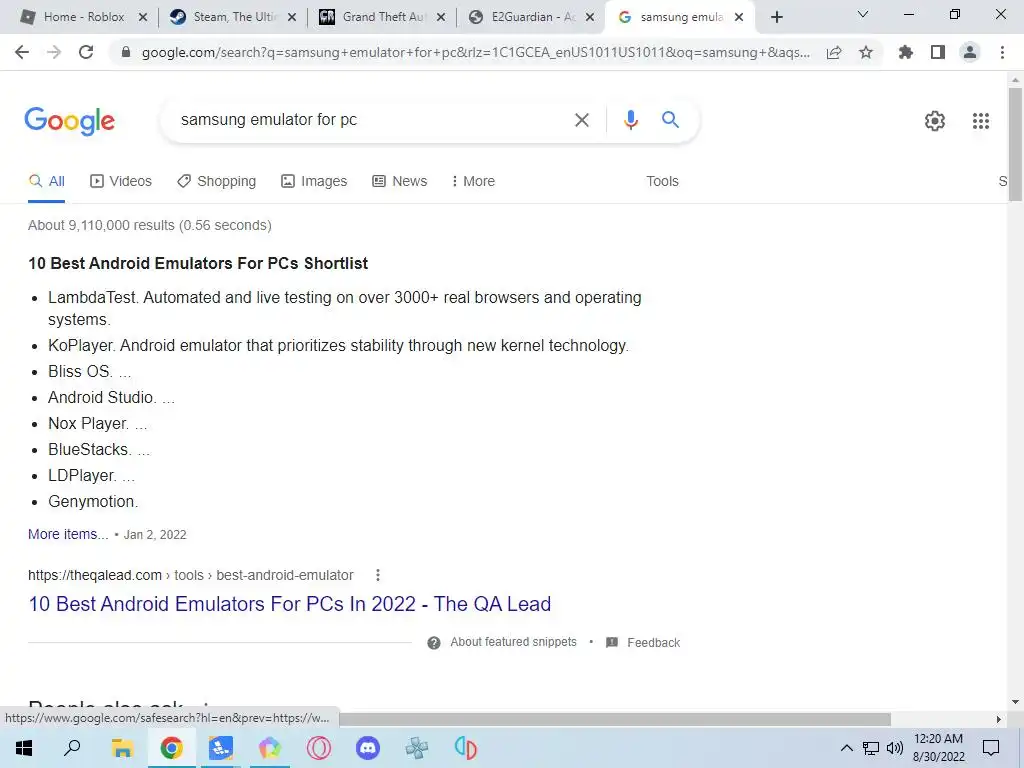View site info lock icon
This screenshot has width=1024, height=768.
pos(126,52)
